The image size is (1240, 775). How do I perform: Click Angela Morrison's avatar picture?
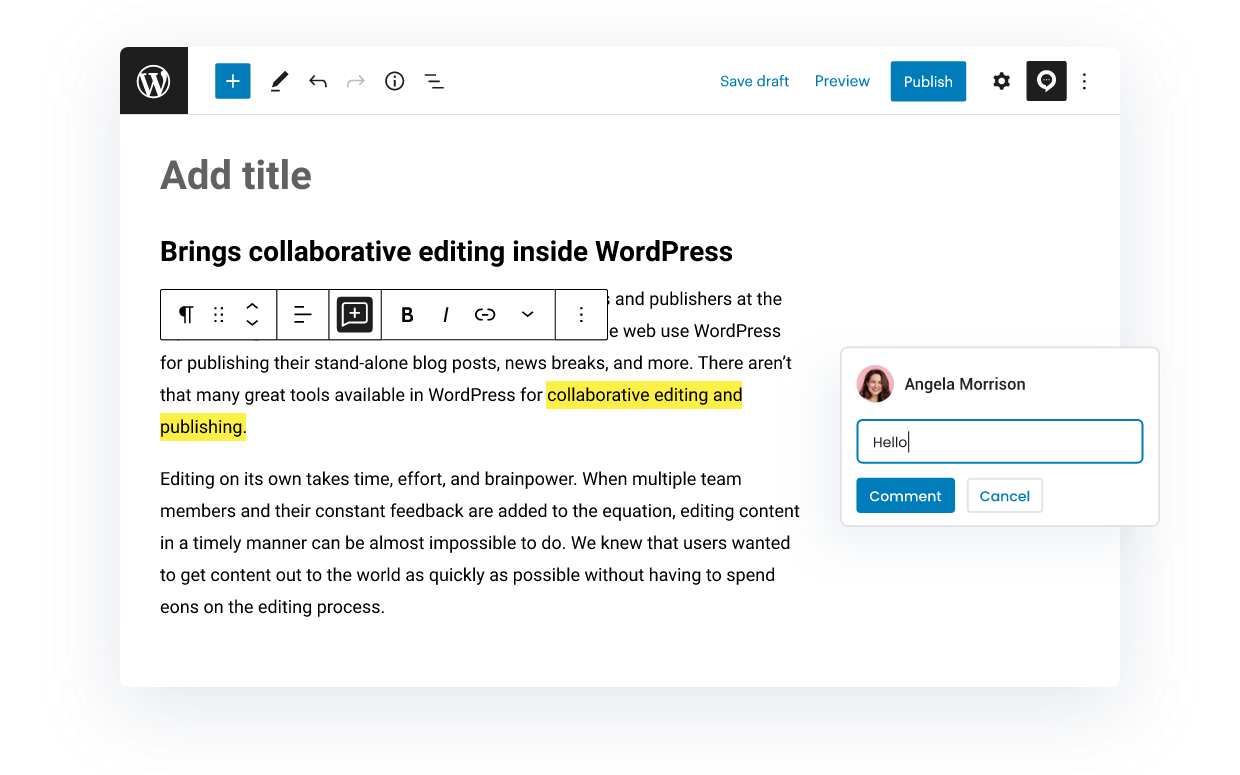(x=875, y=384)
